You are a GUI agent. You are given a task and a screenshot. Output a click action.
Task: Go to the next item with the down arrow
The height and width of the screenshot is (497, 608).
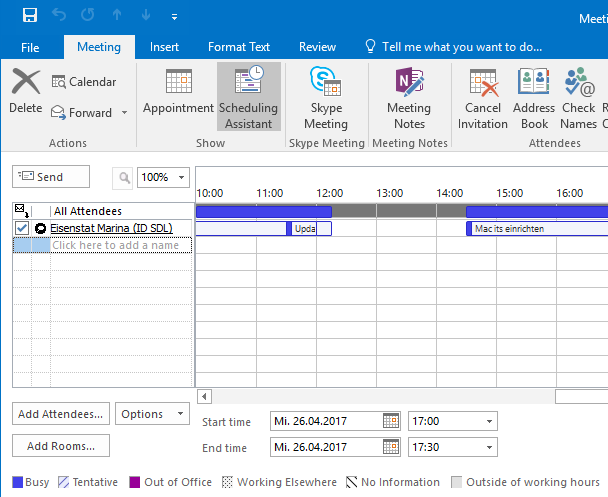pos(146,15)
